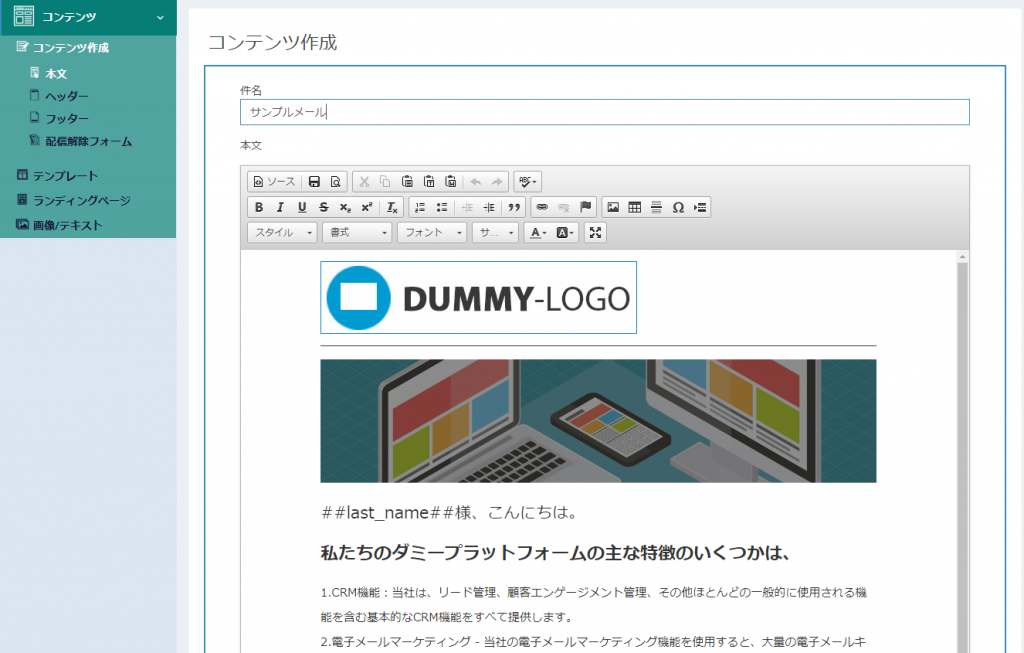Open the 書式 (format) dropdown
The height and width of the screenshot is (653, 1024).
point(357,232)
